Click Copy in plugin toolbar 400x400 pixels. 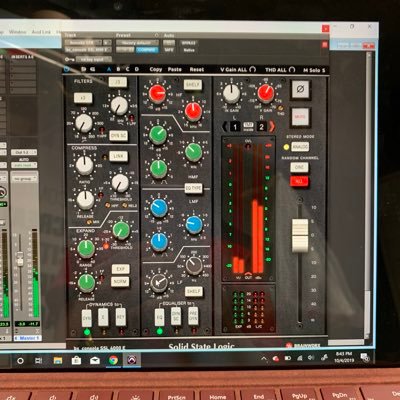pos(156,69)
